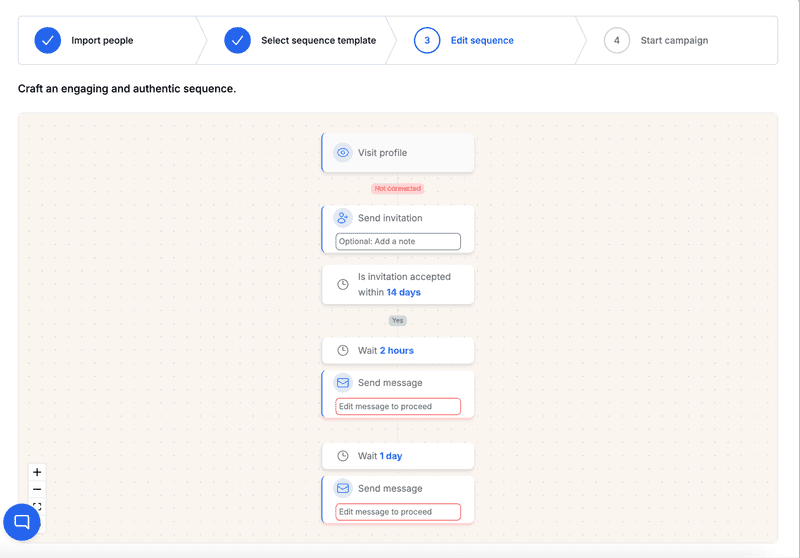800x558 pixels.
Task: Click the clock icon next to Wait 2 hours
Action: coord(343,350)
